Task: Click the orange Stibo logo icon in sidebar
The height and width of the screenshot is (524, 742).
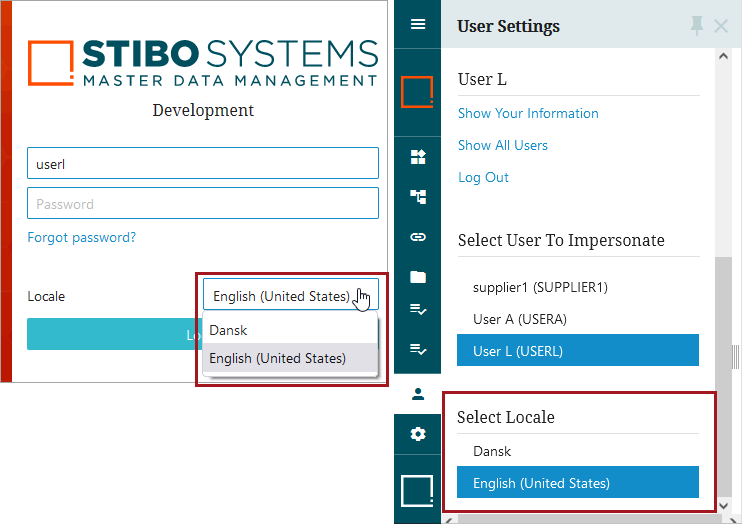Action: [417, 92]
